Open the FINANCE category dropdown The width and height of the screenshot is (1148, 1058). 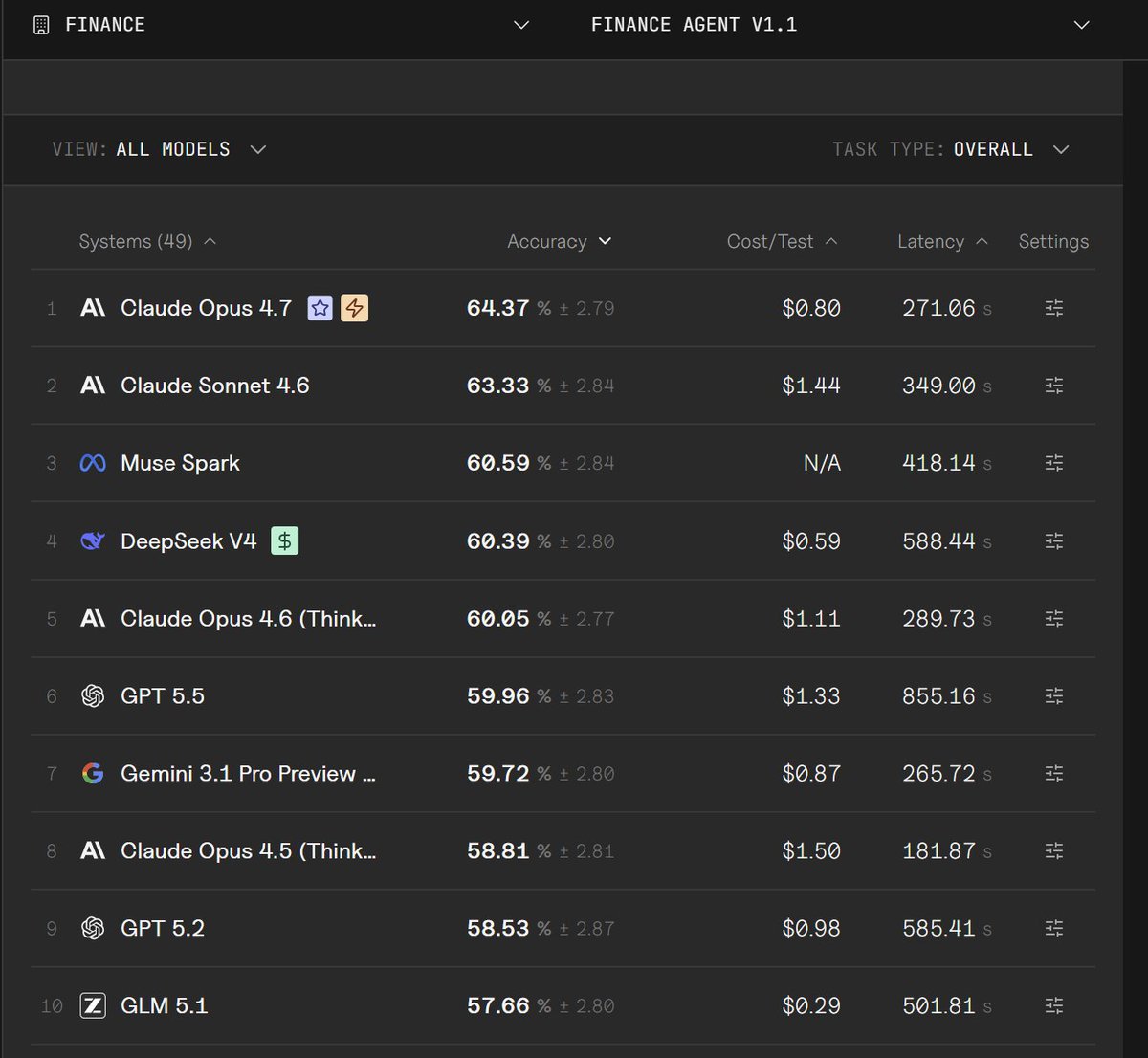(x=281, y=25)
